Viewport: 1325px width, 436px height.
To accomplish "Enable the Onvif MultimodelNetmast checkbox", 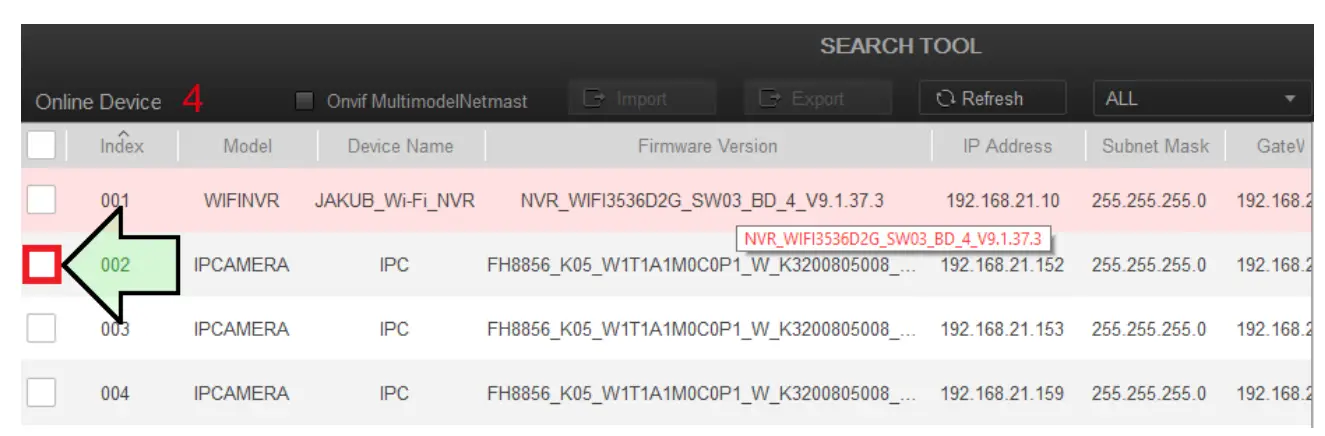I will click(x=305, y=101).
